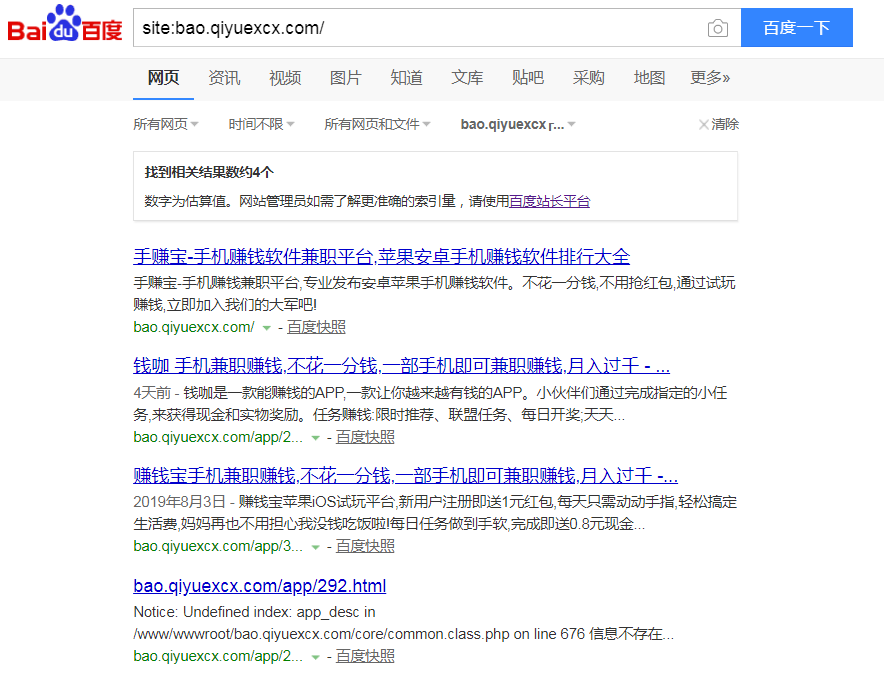Open 百度快照 for the 手赚宝 result
The width and height of the screenshot is (884, 696).
[x=316, y=327]
